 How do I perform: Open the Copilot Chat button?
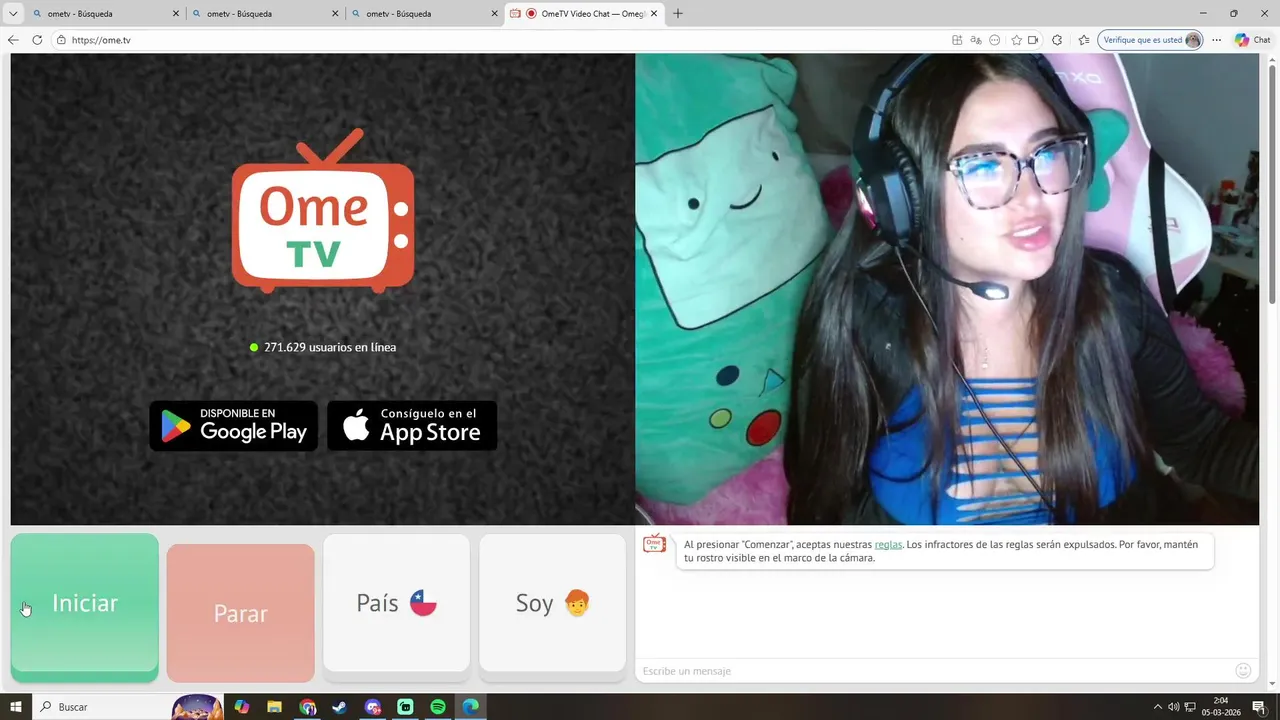[1253, 40]
